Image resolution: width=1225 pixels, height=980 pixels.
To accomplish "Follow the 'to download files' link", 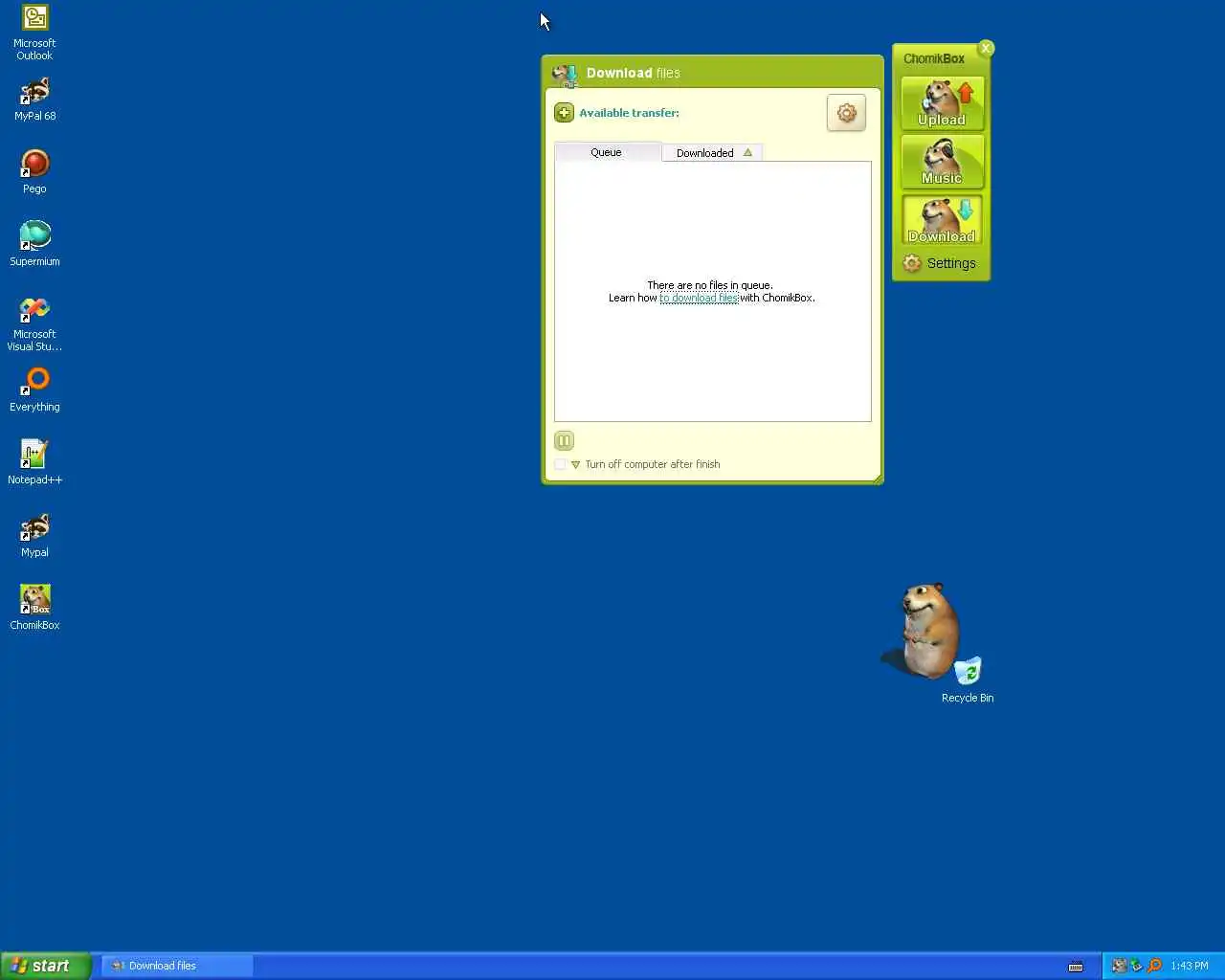I will point(699,298).
